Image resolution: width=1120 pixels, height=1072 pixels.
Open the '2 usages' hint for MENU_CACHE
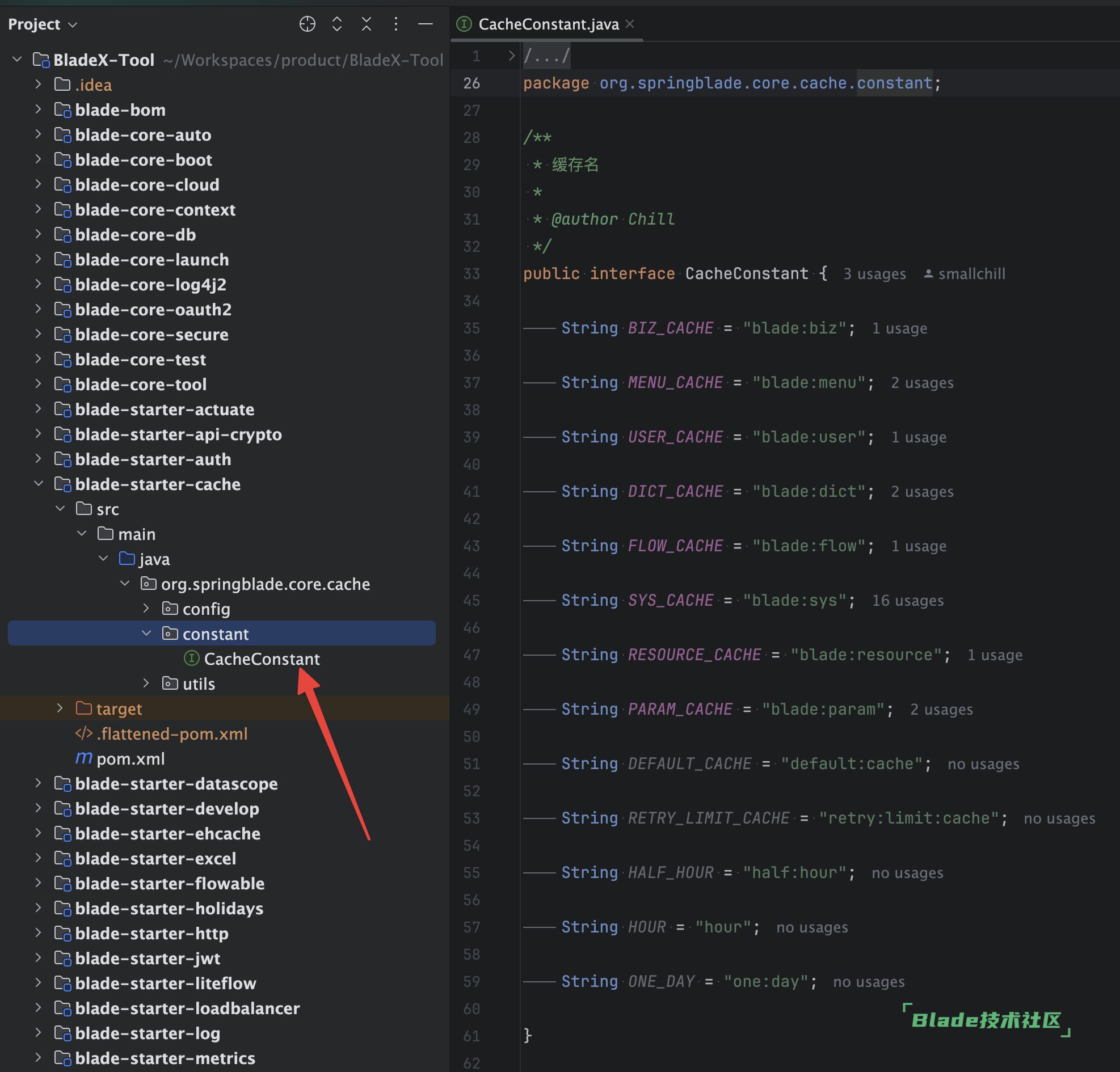click(x=923, y=383)
